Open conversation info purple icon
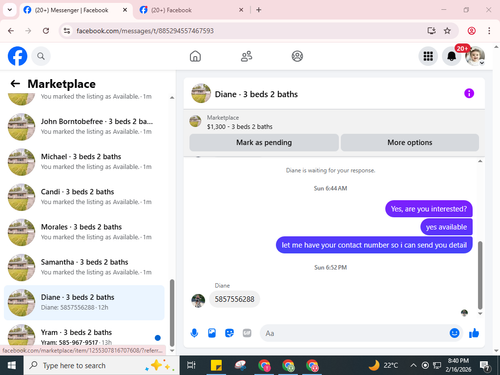Image resolution: width=500 pixels, height=375 pixels. (x=469, y=93)
